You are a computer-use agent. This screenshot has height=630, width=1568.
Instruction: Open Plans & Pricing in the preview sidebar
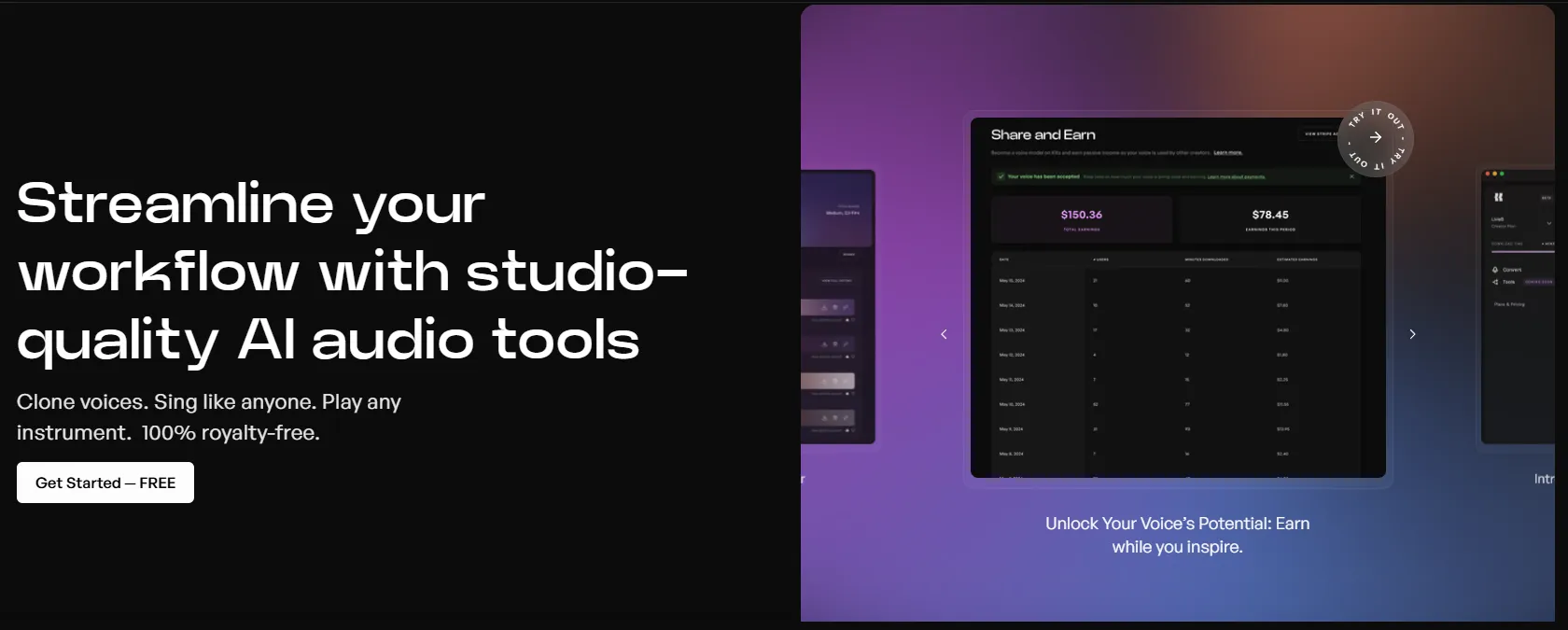(x=1509, y=304)
